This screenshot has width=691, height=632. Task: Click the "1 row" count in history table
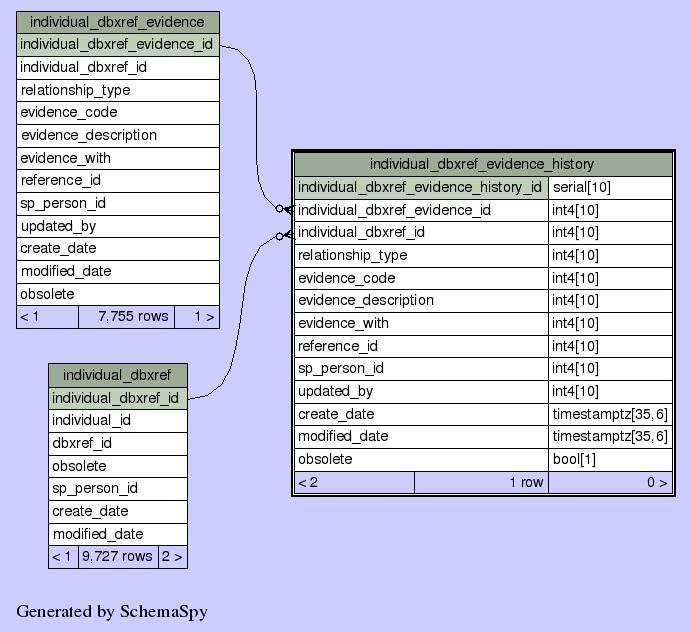pos(481,482)
